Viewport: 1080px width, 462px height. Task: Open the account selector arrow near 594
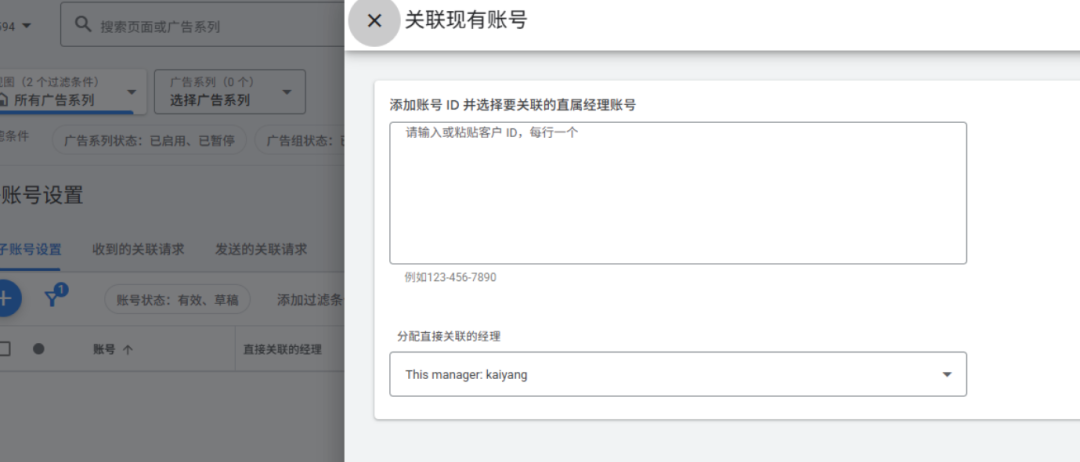(x=27, y=26)
